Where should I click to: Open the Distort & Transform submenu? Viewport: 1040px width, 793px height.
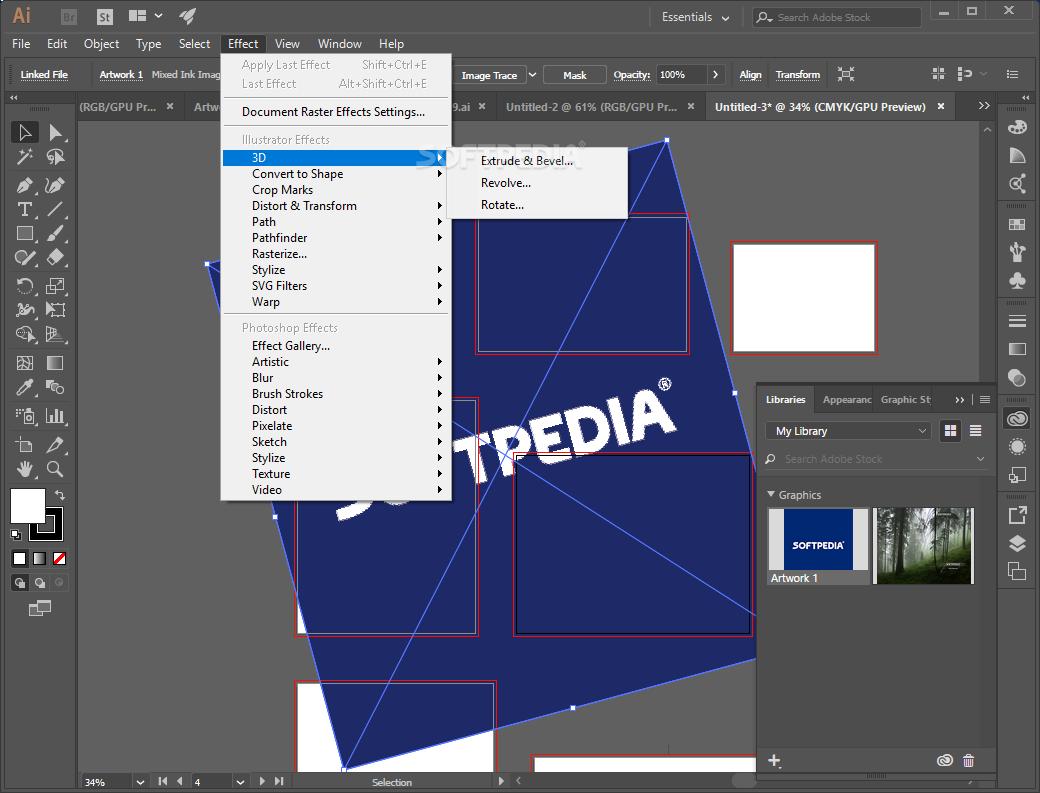pos(336,206)
